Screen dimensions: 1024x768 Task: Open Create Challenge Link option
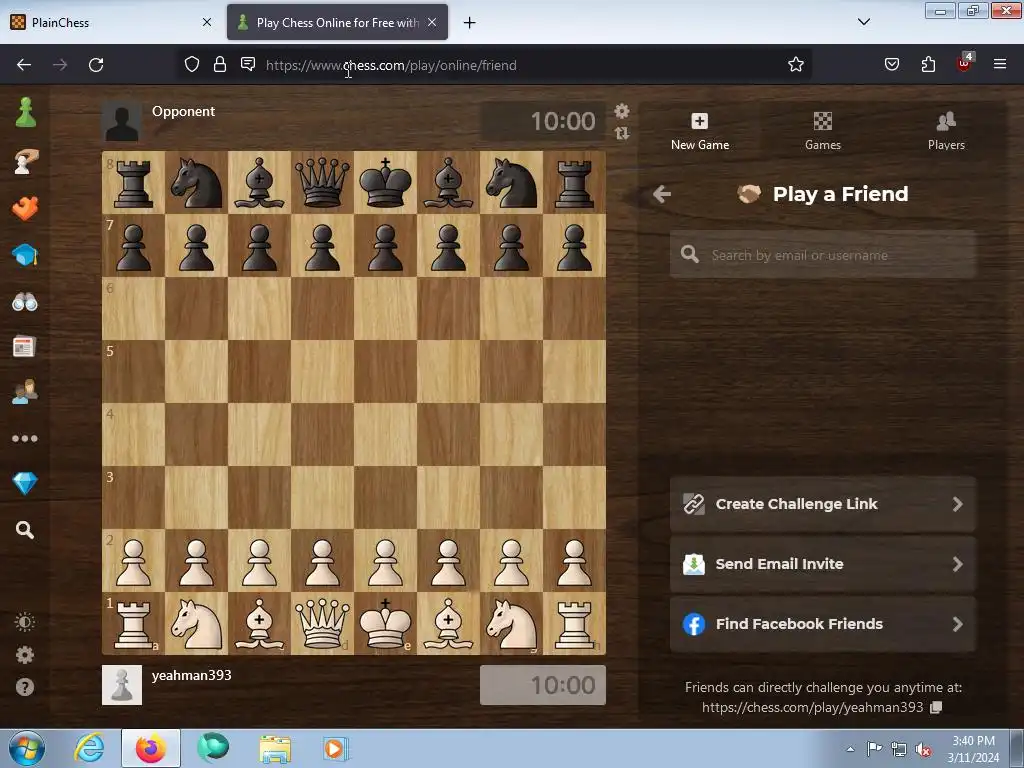(823, 504)
